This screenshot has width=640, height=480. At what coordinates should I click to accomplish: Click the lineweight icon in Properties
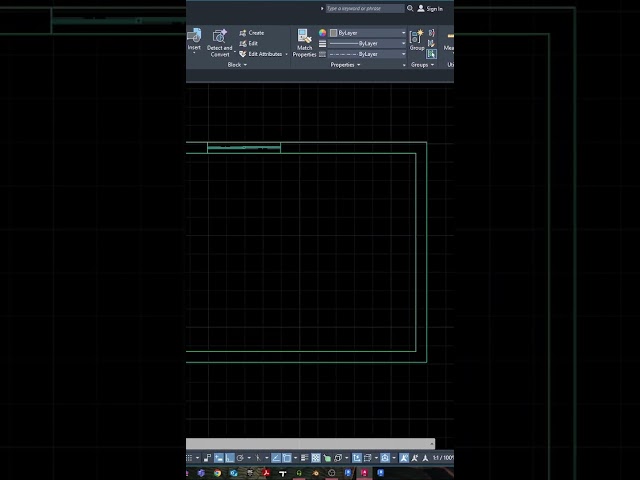point(322,43)
